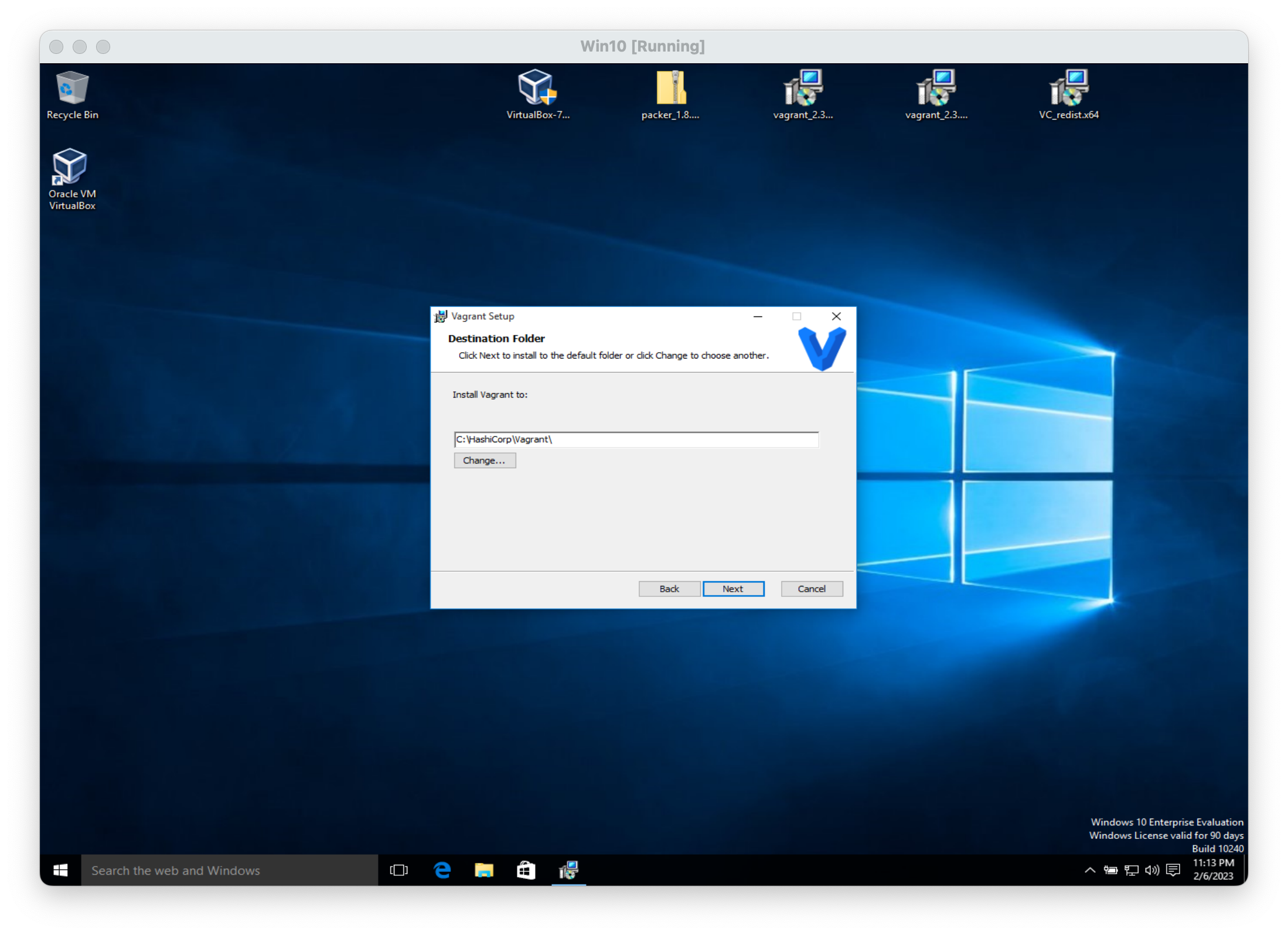Click the volume icon in system tray
Screen dimensions: 1288x935
coord(1151,870)
